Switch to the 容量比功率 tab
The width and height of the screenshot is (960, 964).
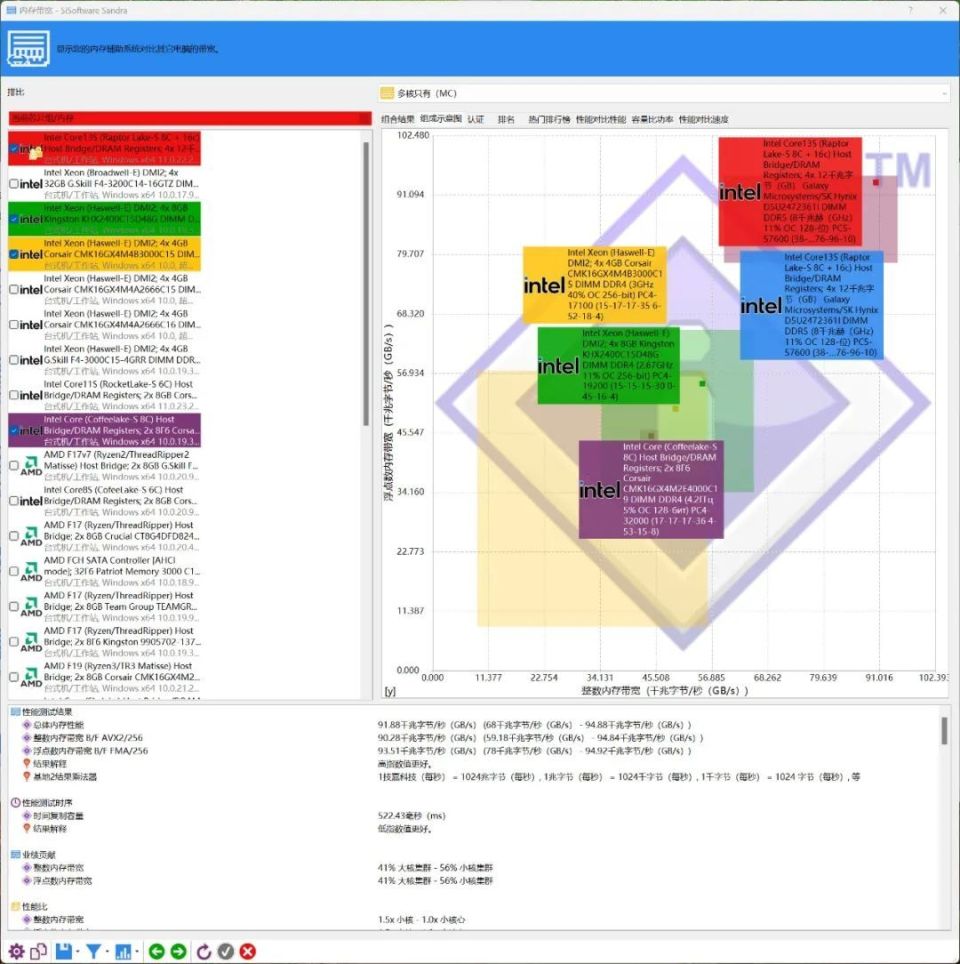tap(652, 119)
